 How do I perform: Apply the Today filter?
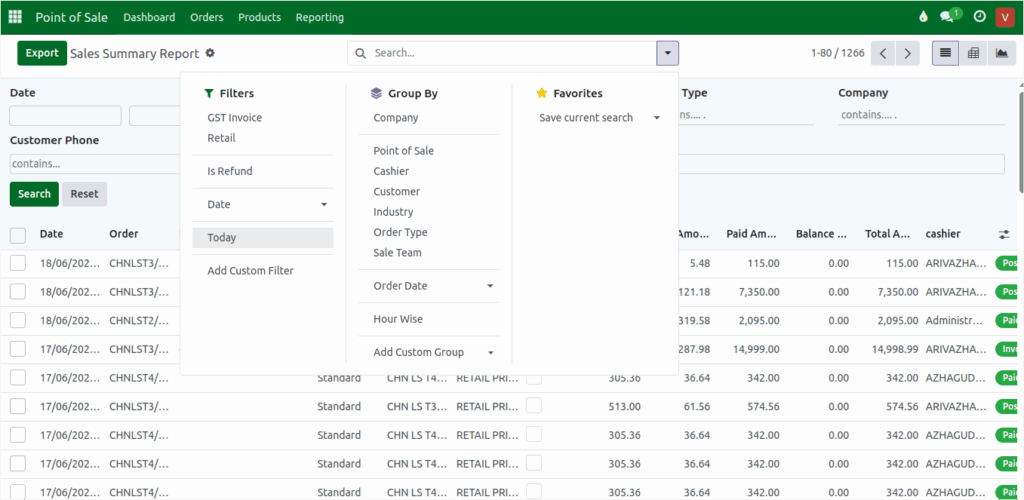(263, 238)
